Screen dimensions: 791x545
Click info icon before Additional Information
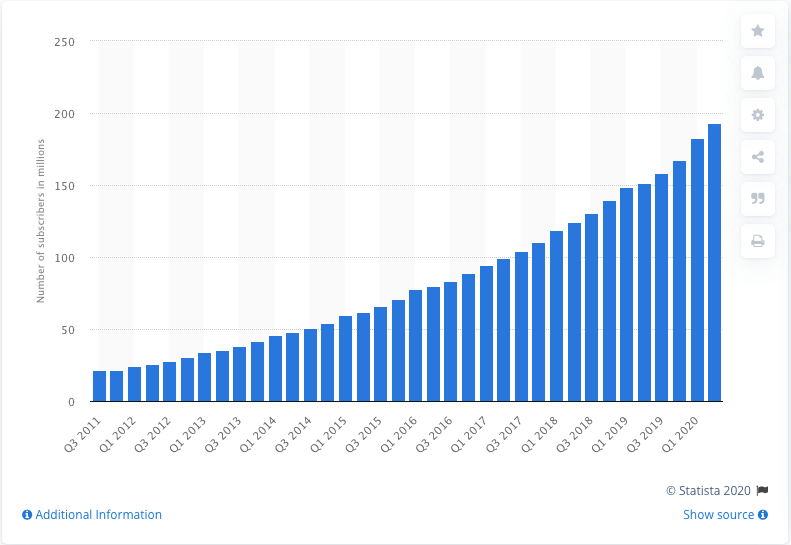tap(27, 515)
